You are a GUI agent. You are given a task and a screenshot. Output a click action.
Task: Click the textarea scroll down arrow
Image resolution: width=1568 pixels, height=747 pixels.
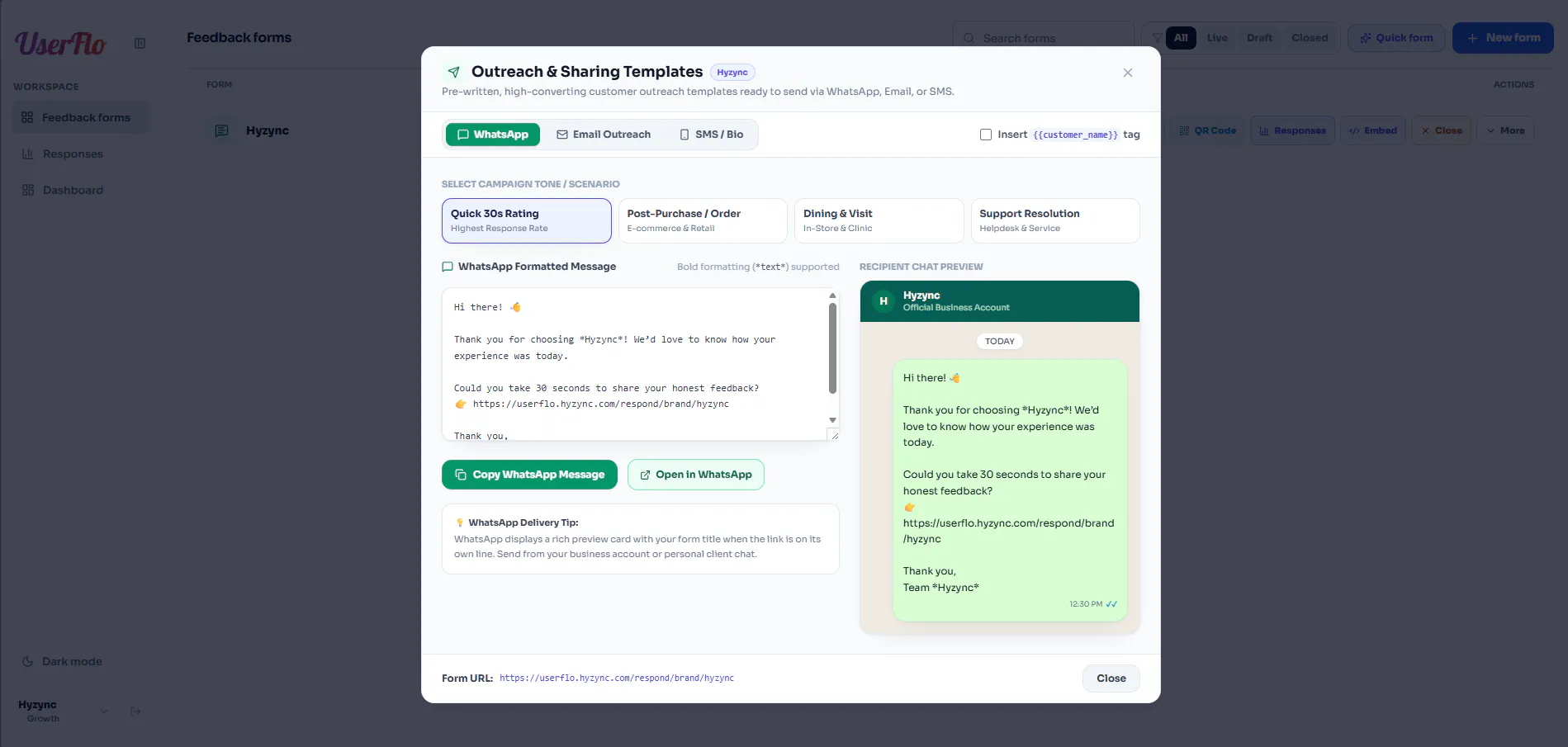832,420
